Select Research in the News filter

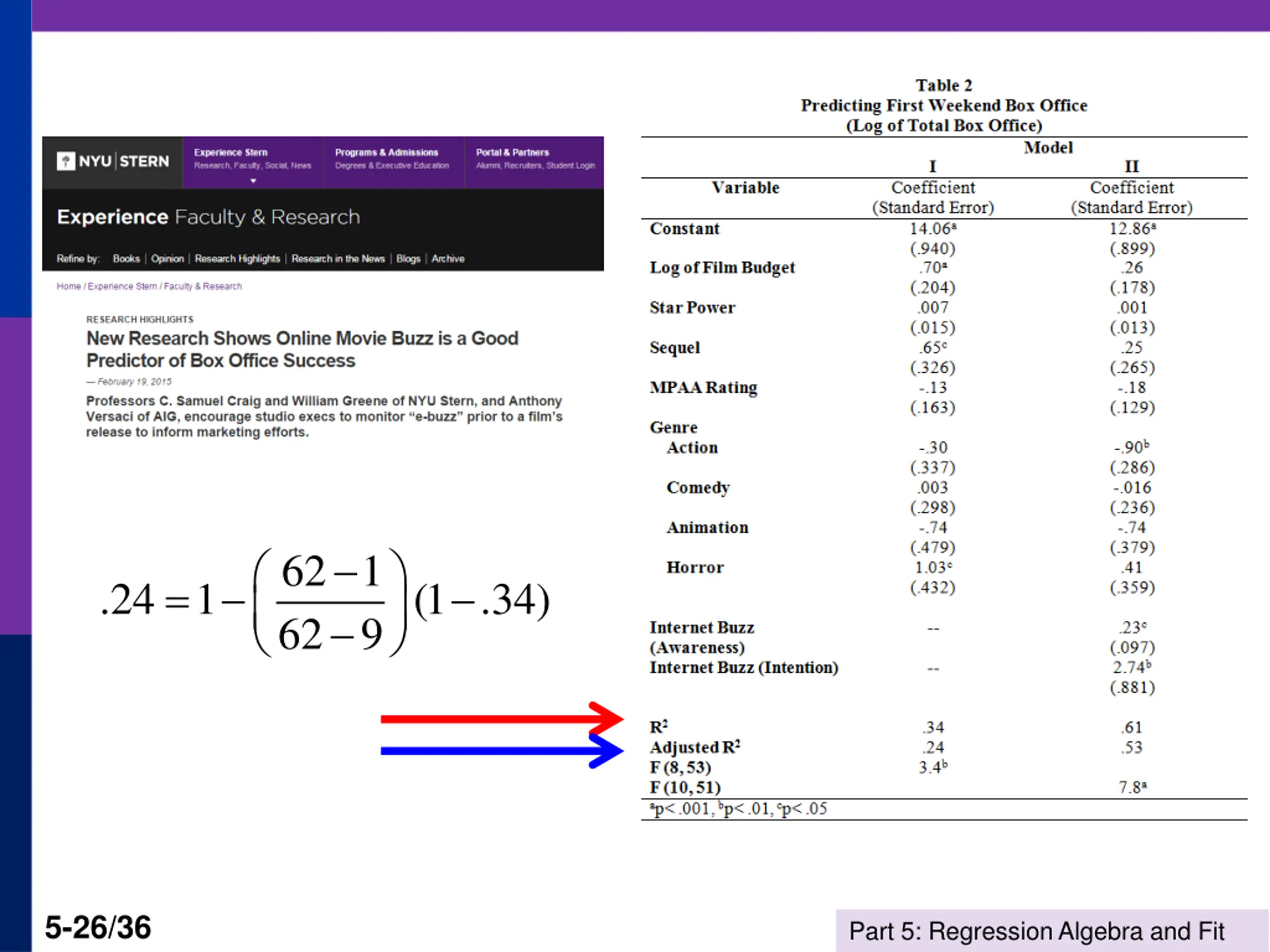(x=338, y=259)
